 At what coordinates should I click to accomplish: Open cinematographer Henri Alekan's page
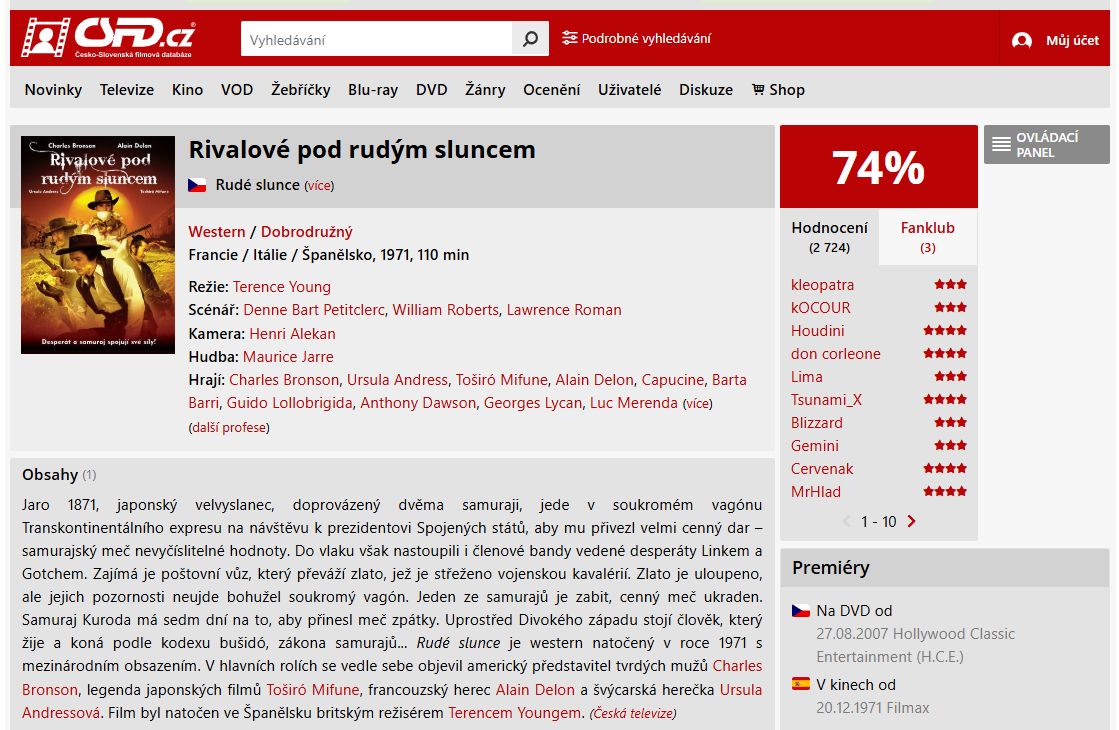(x=293, y=333)
